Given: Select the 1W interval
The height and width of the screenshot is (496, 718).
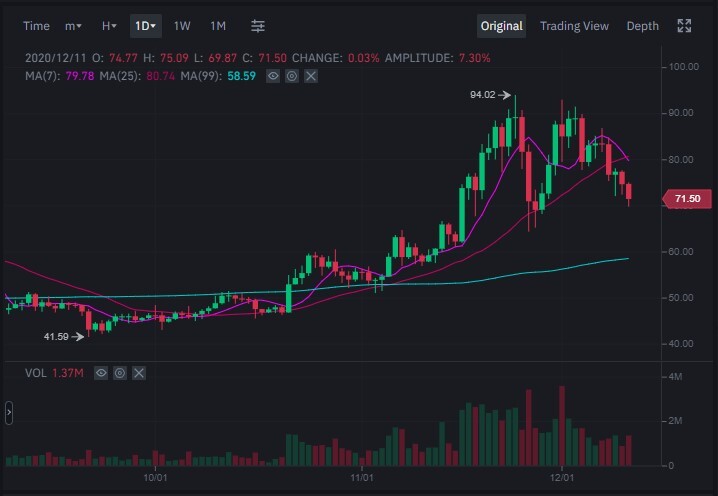Looking at the screenshot, I should click(x=182, y=26).
